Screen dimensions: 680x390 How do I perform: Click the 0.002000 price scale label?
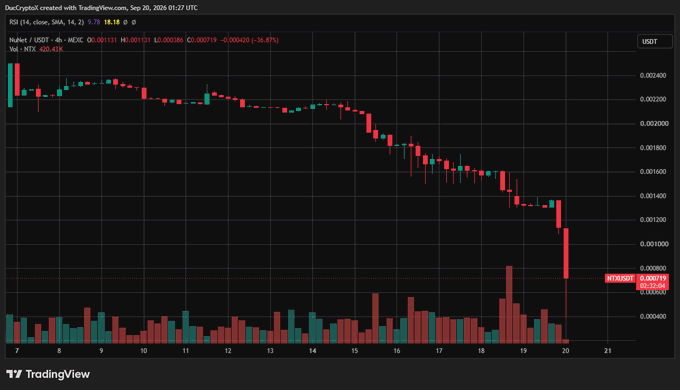[654, 124]
